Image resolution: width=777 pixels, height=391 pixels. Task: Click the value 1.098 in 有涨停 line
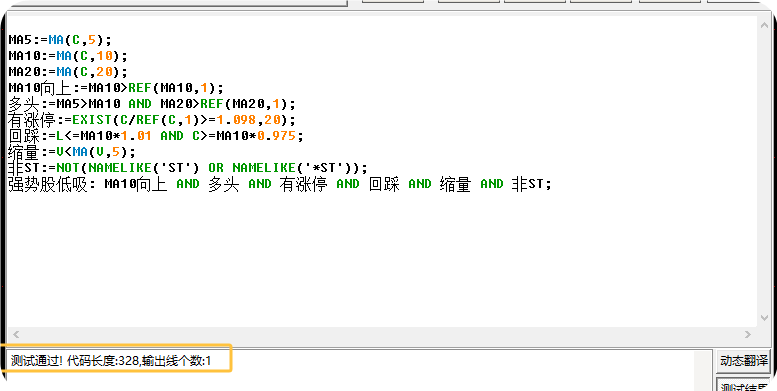tap(236, 120)
